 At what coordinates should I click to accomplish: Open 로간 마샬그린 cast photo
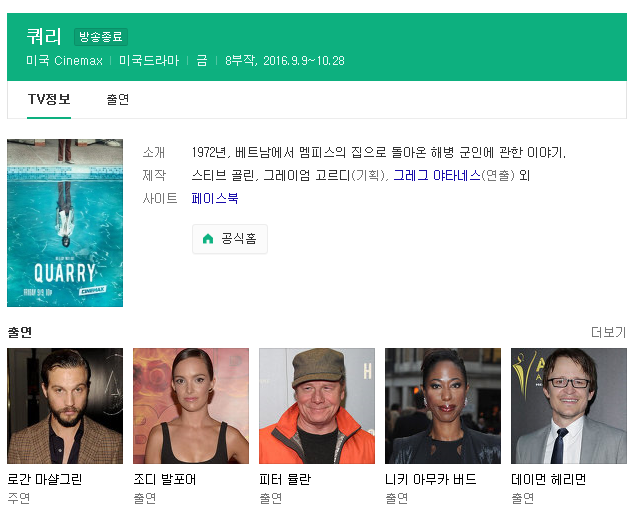tap(65, 406)
